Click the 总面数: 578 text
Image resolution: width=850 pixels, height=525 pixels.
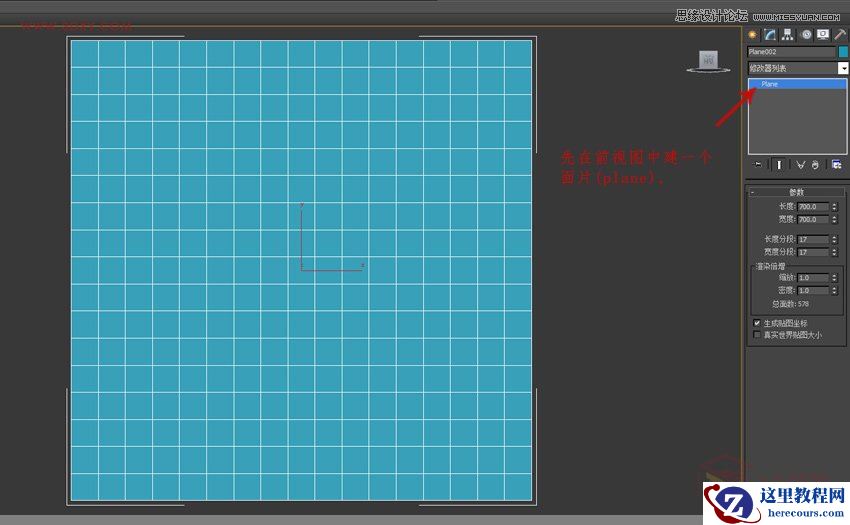click(791, 304)
